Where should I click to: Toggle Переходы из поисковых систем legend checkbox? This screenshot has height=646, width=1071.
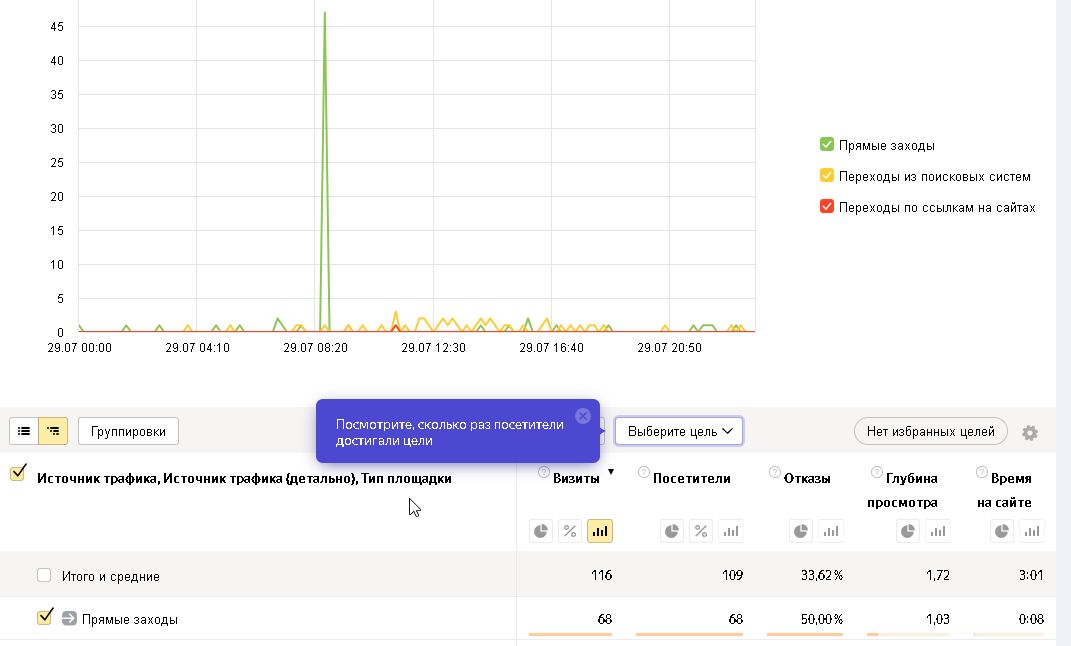click(826, 175)
